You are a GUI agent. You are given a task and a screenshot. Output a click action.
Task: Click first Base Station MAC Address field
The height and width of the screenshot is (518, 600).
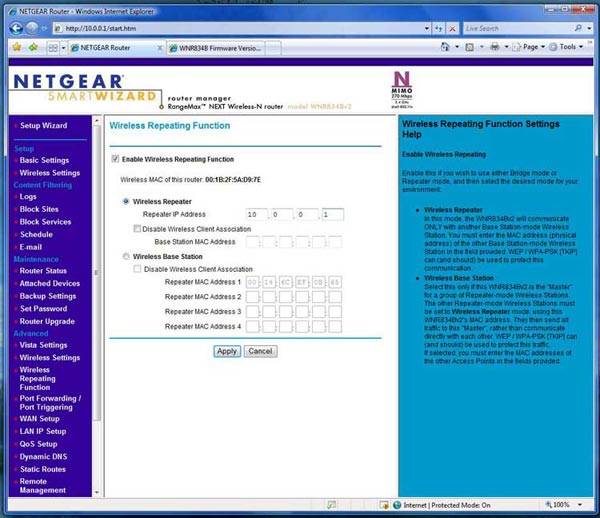point(253,242)
